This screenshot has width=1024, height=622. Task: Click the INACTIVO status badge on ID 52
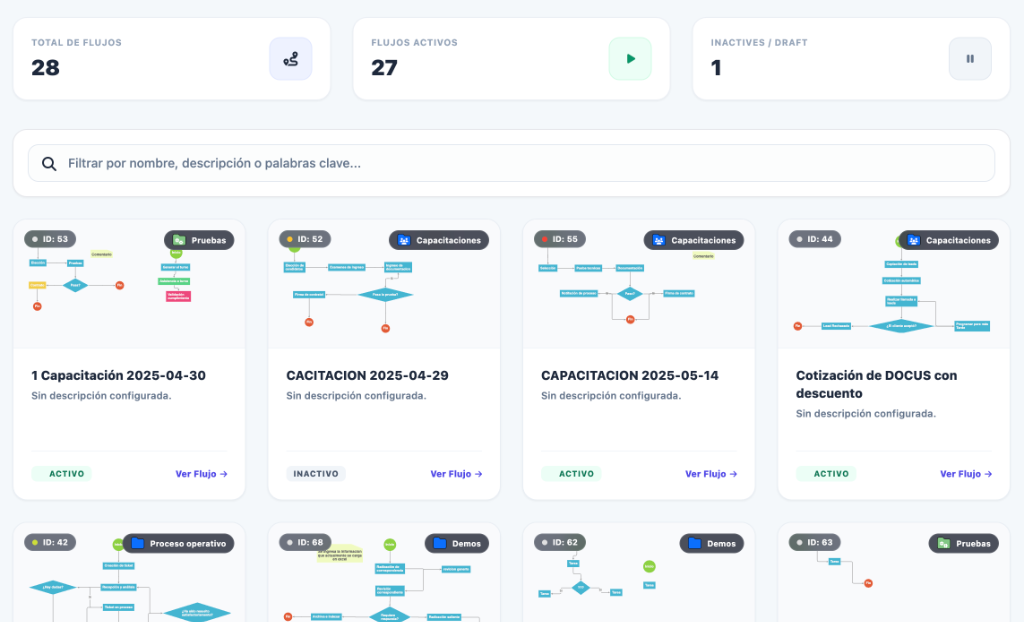[316, 474]
